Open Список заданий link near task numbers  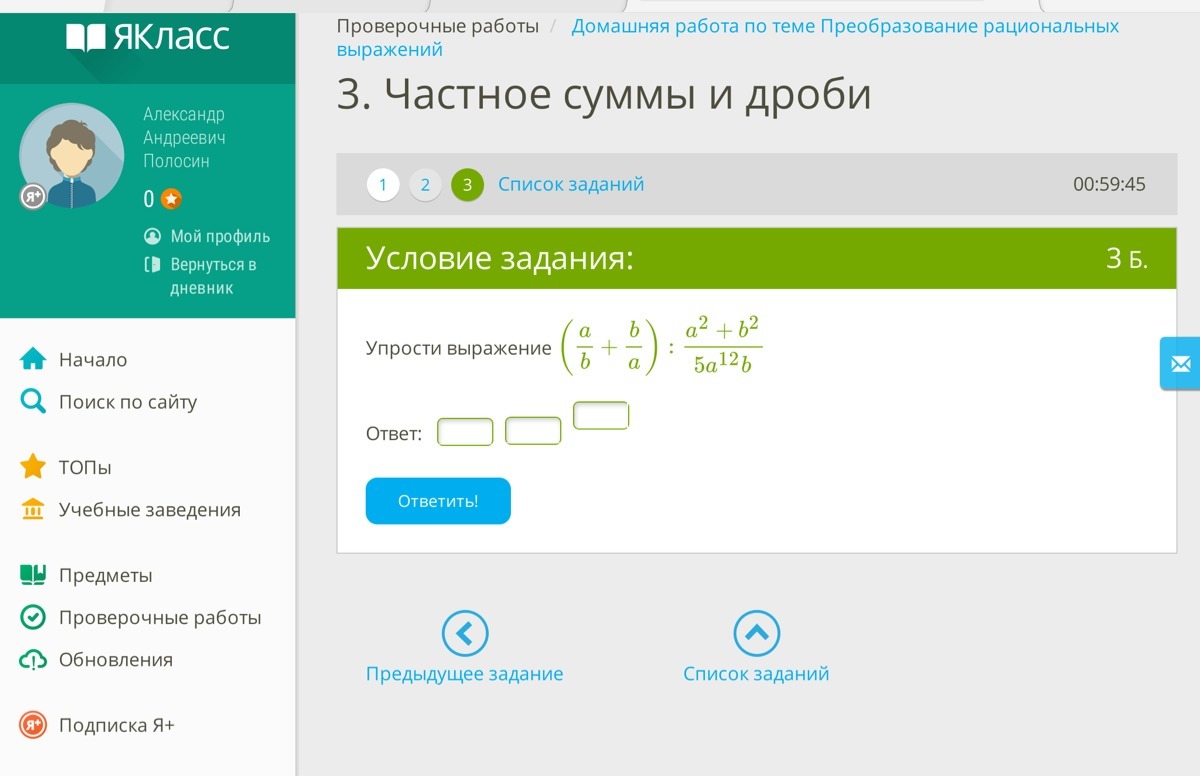[x=571, y=185]
